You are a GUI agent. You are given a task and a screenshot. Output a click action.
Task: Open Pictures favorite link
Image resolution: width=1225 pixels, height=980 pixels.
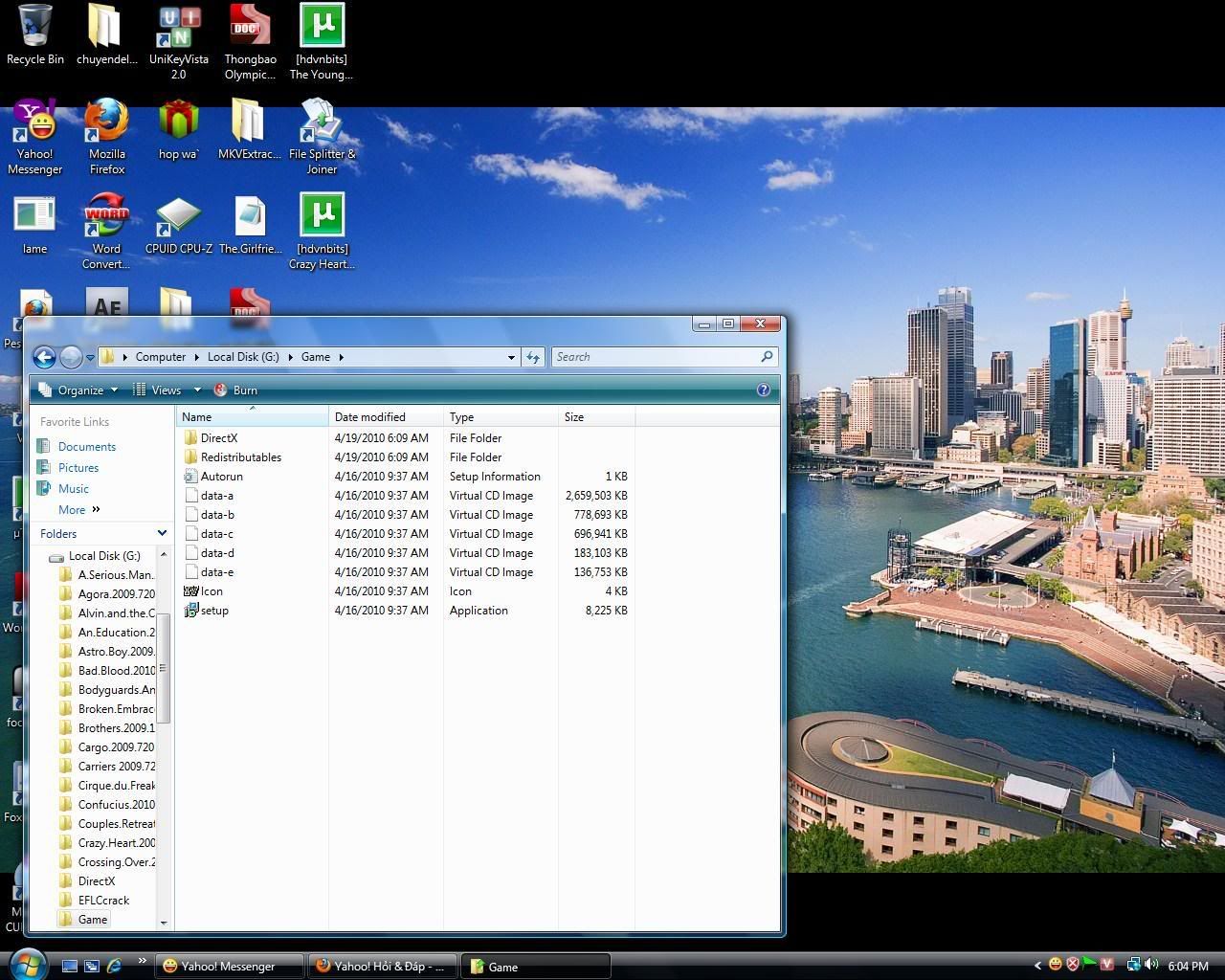click(x=78, y=468)
